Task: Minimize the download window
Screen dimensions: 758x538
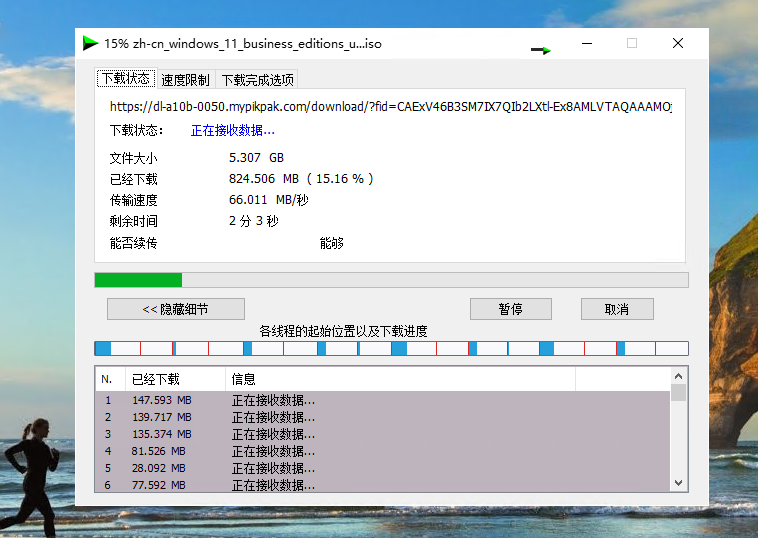Action: (585, 43)
